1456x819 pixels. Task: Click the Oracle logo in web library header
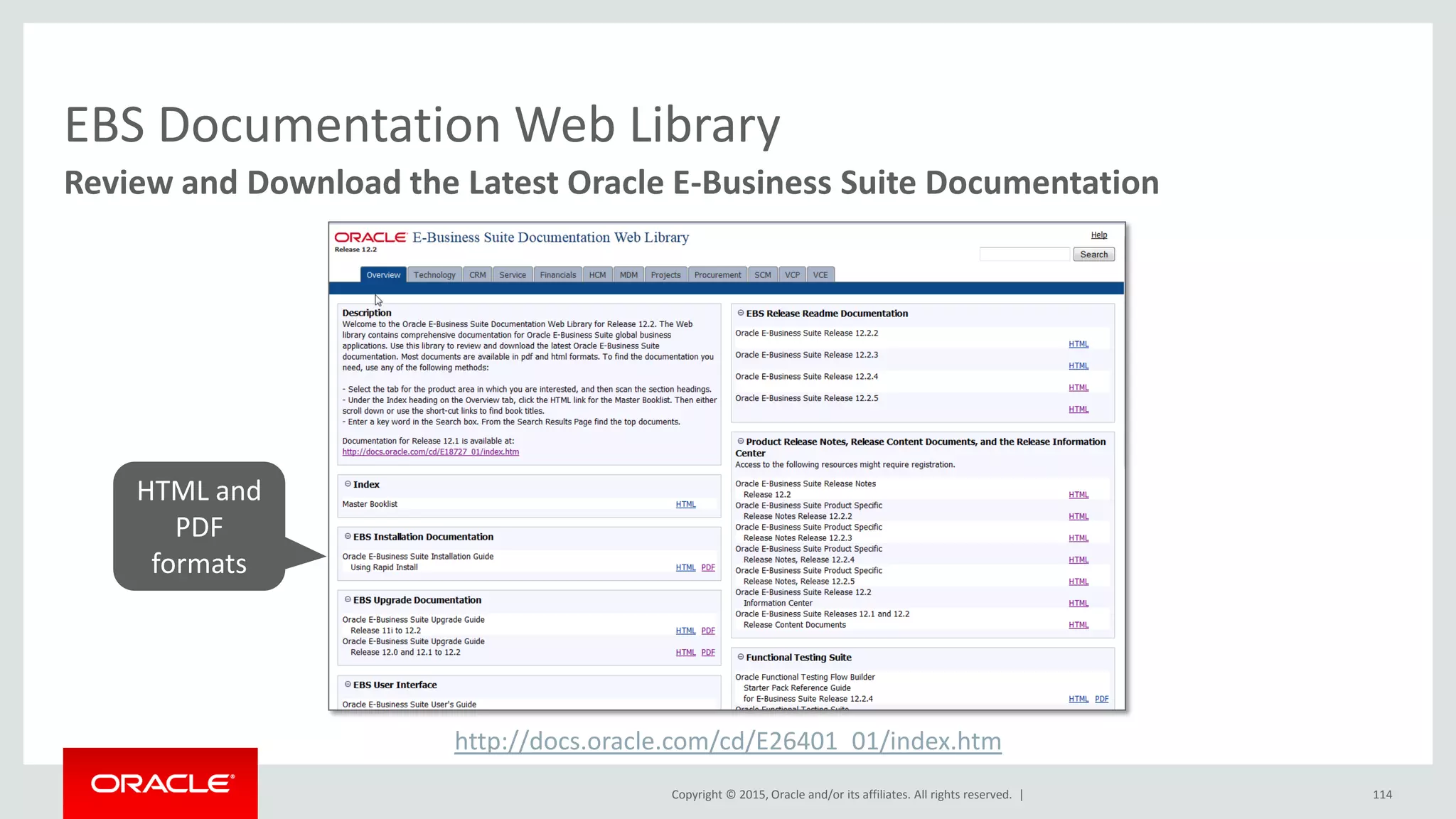click(x=370, y=237)
